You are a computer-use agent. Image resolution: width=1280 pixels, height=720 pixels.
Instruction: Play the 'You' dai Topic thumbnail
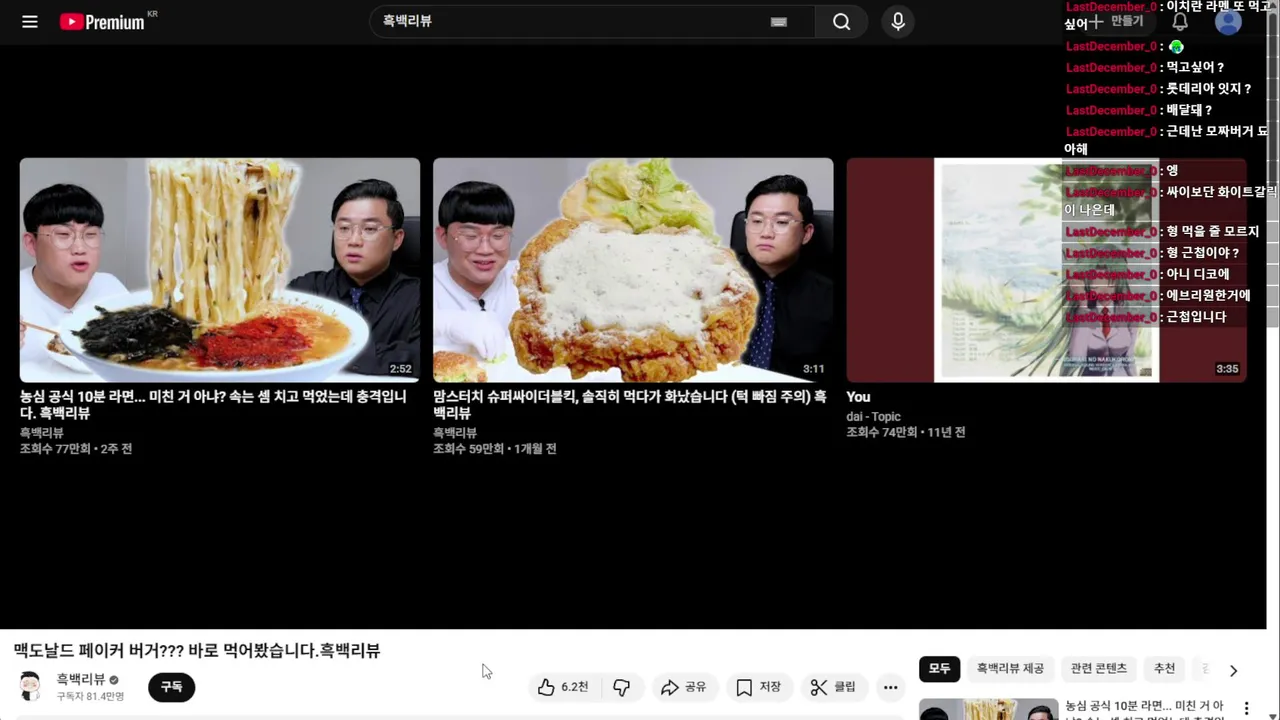[1046, 270]
